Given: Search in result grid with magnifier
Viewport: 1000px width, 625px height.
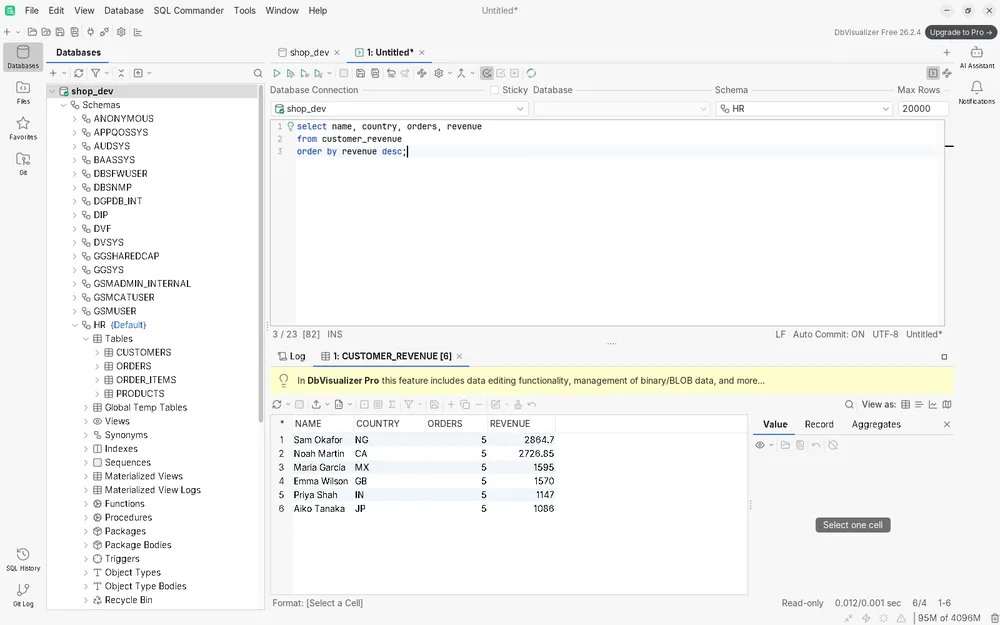Looking at the screenshot, I should pos(849,404).
